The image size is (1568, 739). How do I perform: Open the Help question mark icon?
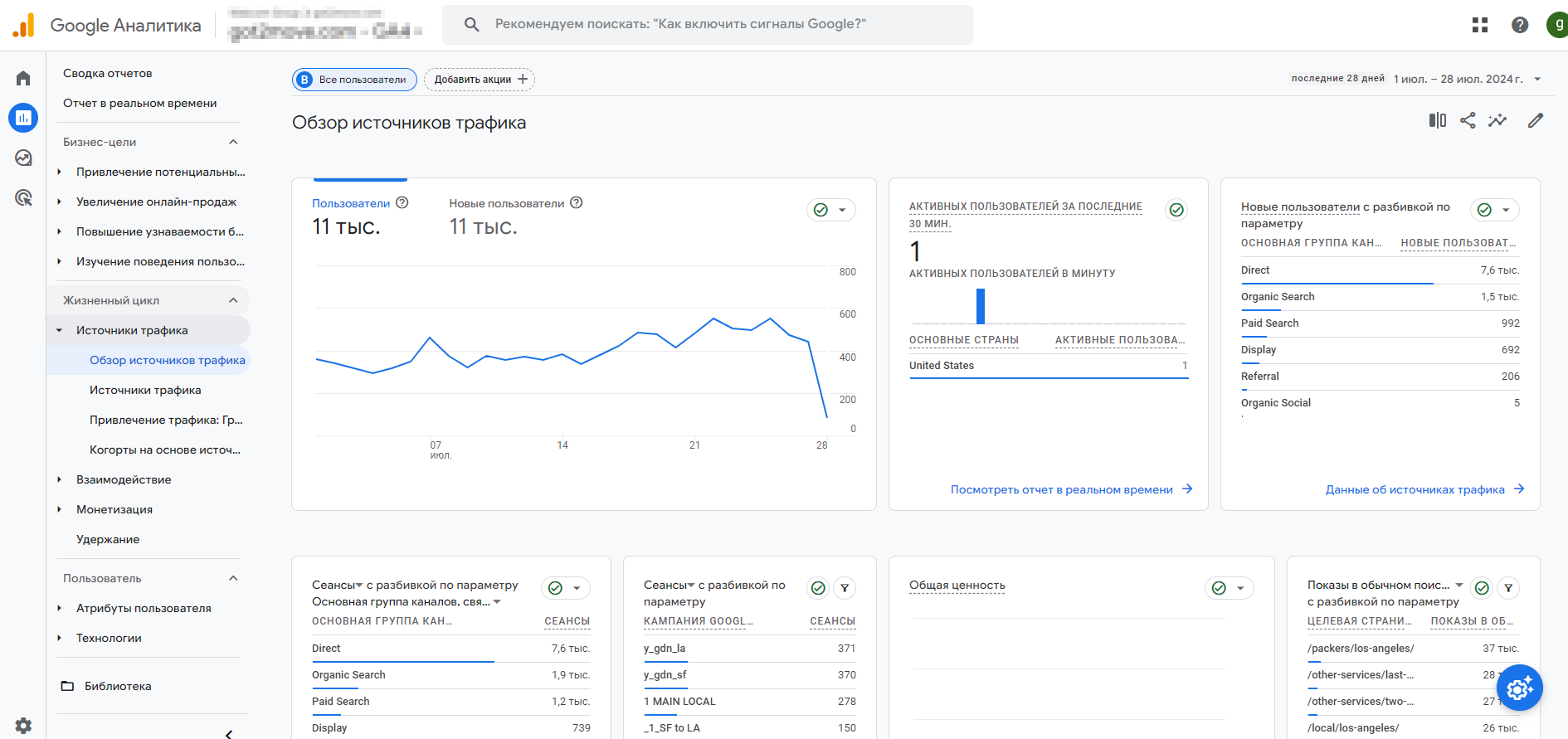tap(1520, 25)
